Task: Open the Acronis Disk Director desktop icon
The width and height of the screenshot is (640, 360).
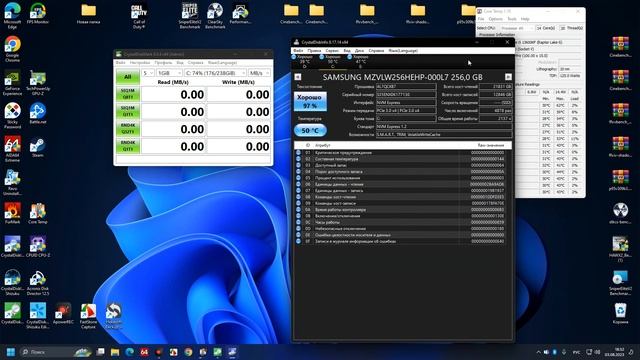Action: [x=38, y=283]
